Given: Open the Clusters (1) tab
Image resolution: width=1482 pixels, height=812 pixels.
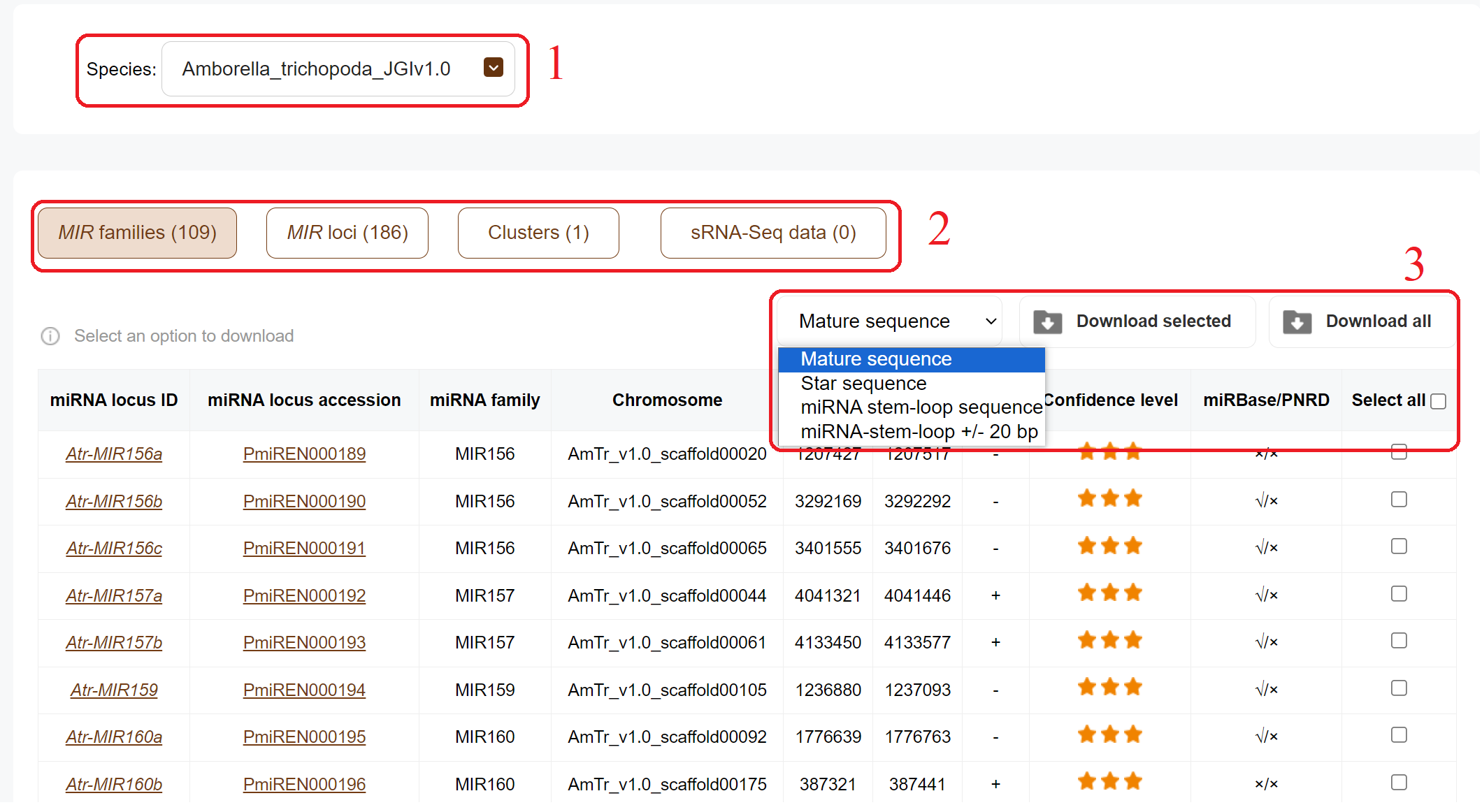Looking at the screenshot, I should (538, 233).
